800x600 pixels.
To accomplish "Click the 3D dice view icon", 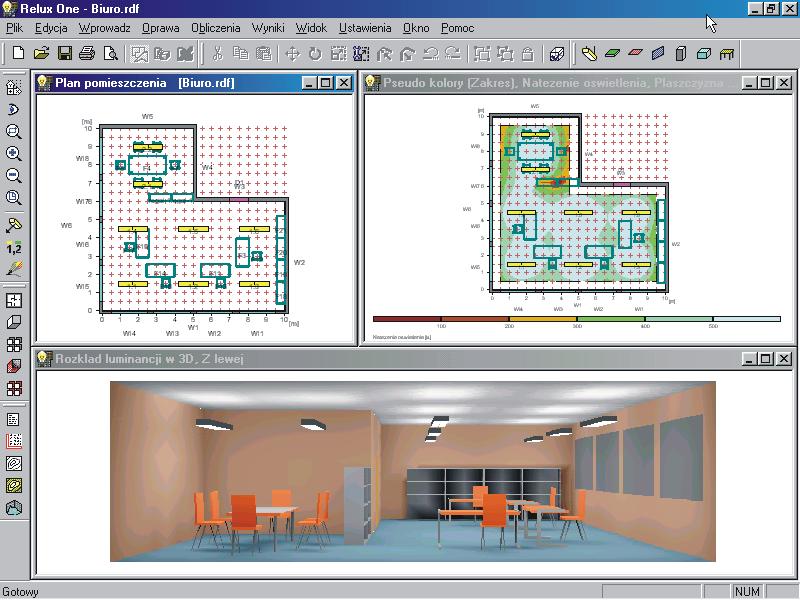I will click(557, 54).
